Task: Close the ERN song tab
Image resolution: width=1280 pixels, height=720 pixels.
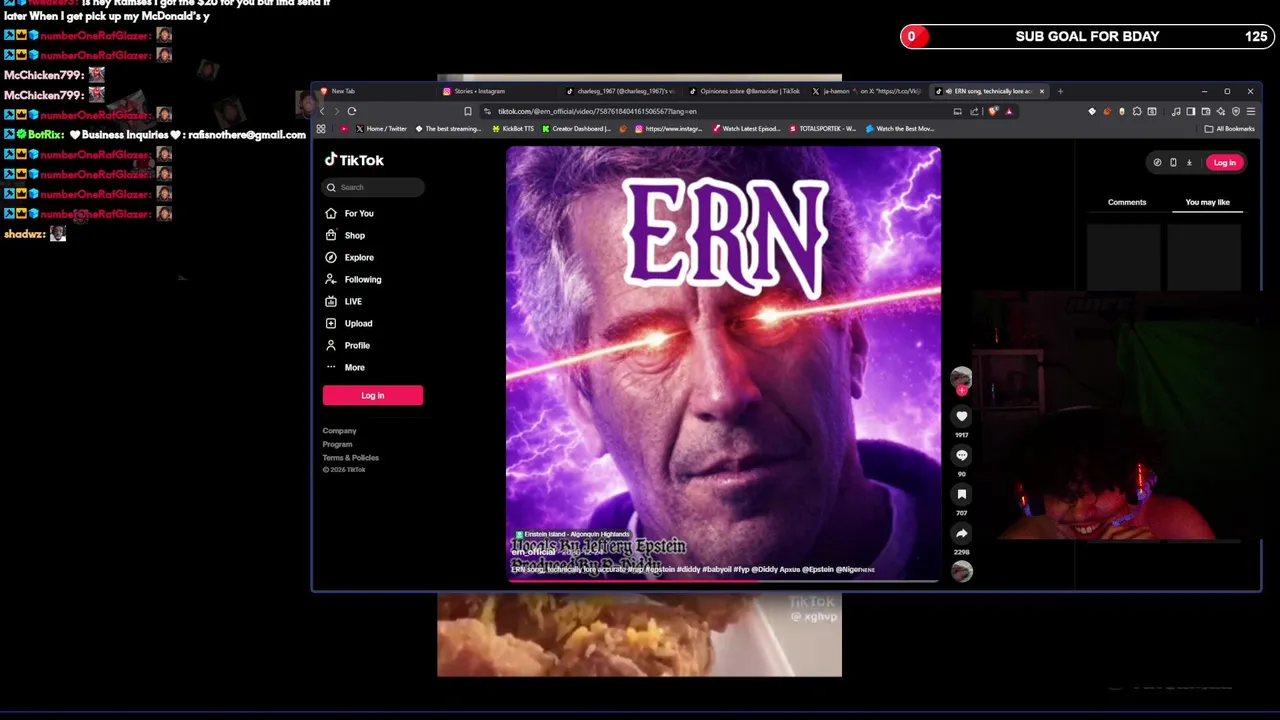Action: [x=1041, y=91]
